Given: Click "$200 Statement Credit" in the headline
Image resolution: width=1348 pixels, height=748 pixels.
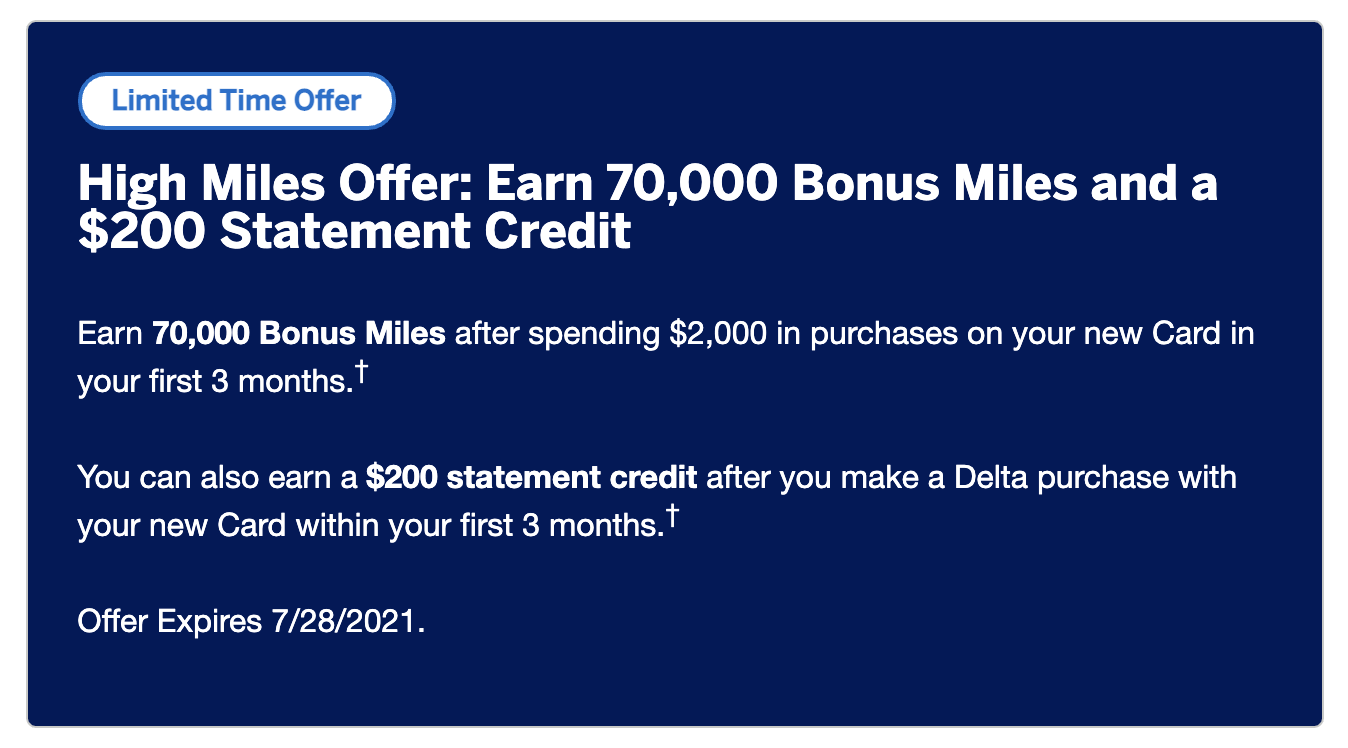Looking at the screenshot, I should click(x=354, y=231).
